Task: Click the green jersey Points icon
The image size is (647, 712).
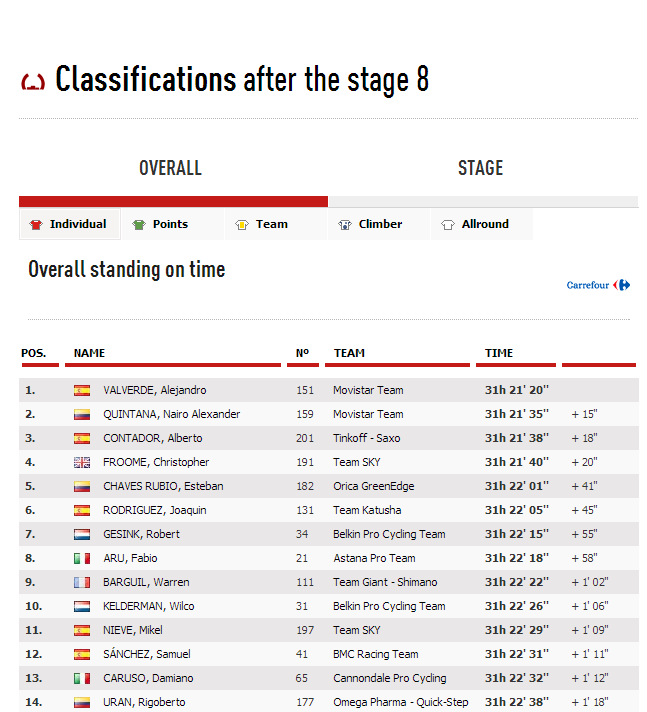Action: (x=139, y=225)
